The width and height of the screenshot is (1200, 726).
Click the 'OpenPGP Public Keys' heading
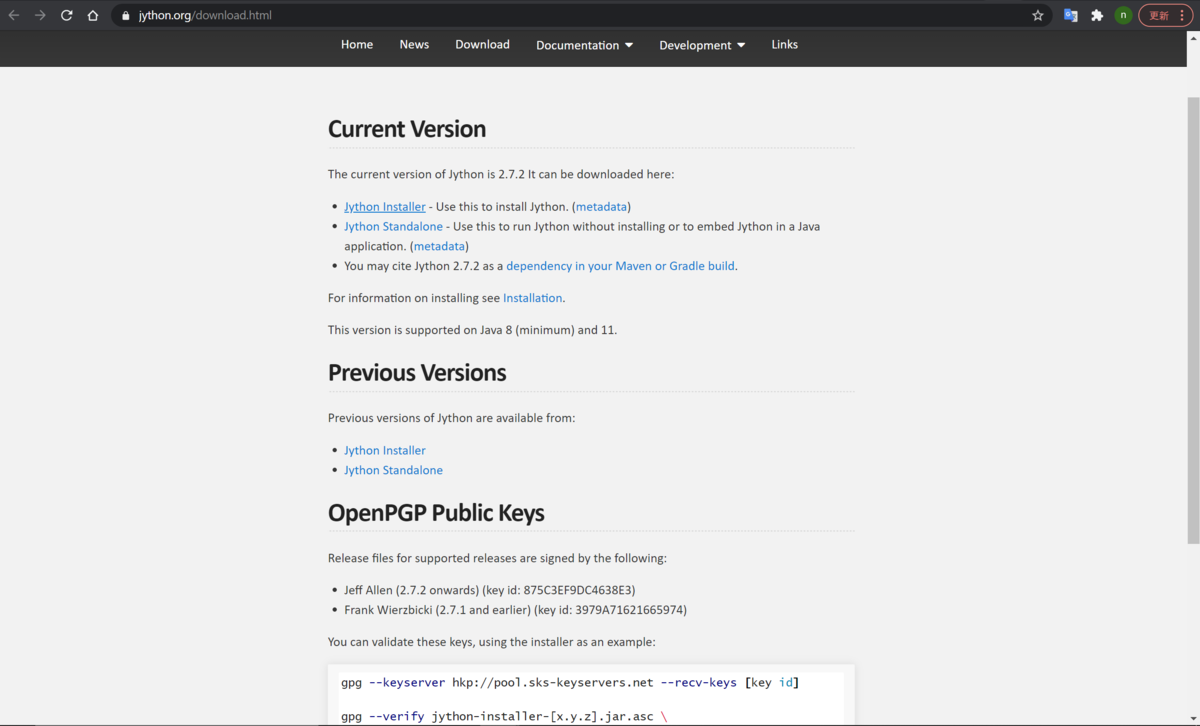coord(436,513)
